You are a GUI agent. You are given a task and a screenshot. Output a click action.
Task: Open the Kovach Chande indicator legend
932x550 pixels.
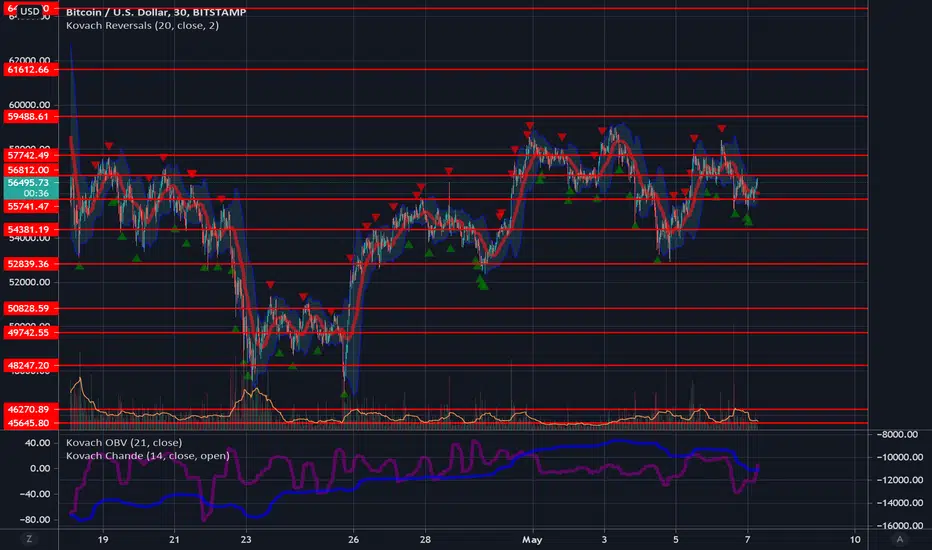click(x=148, y=456)
